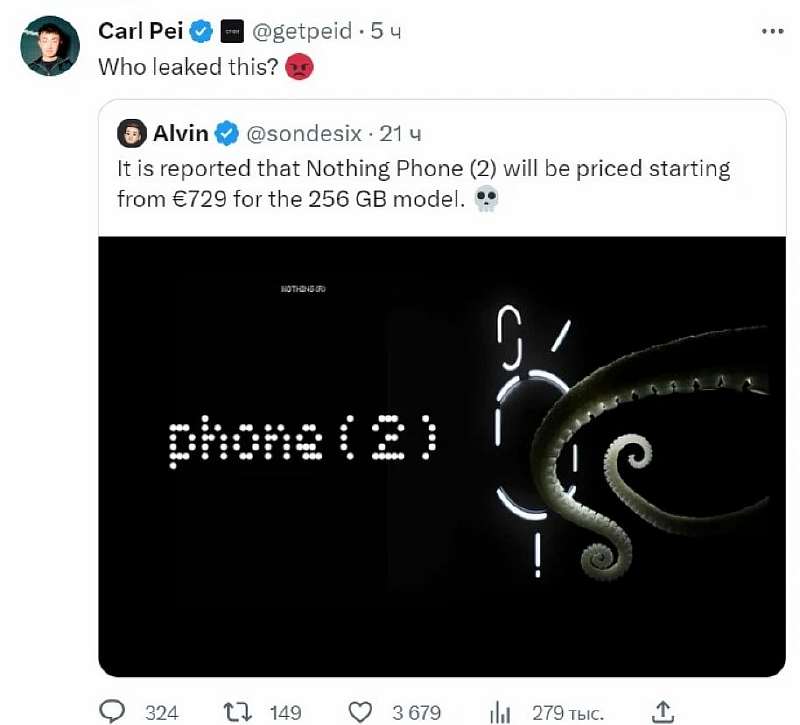Click the reply speech bubble icon

114,711
